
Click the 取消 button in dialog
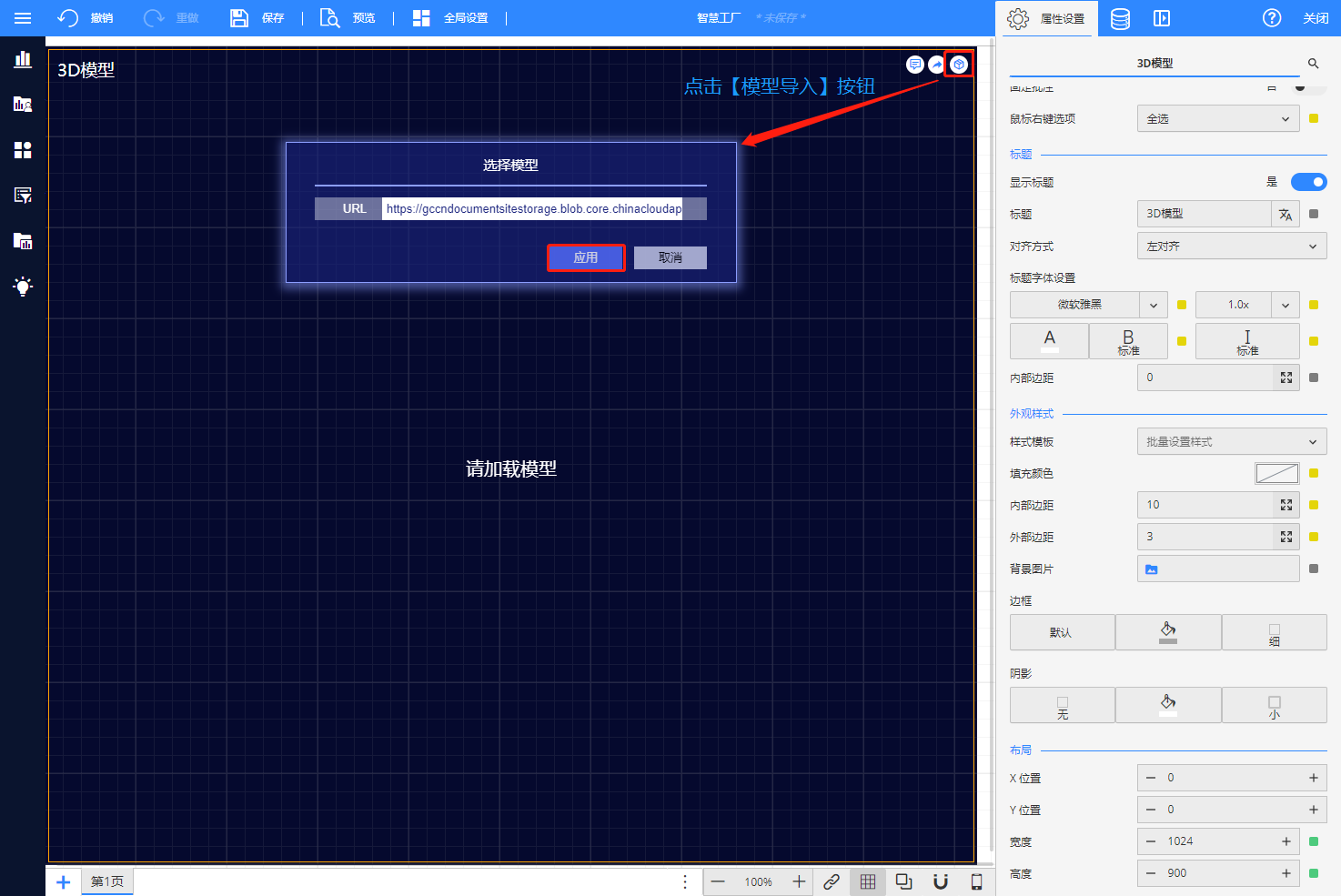[x=670, y=258]
